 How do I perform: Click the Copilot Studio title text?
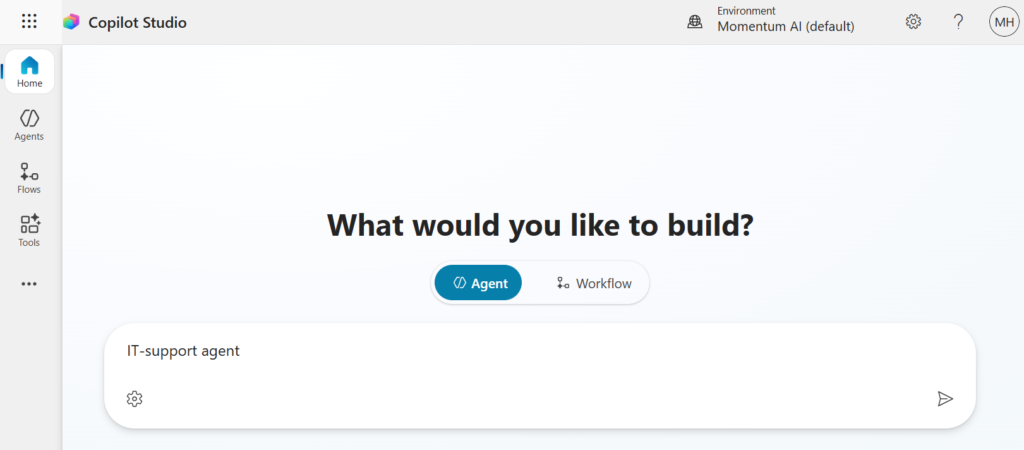point(137,22)
